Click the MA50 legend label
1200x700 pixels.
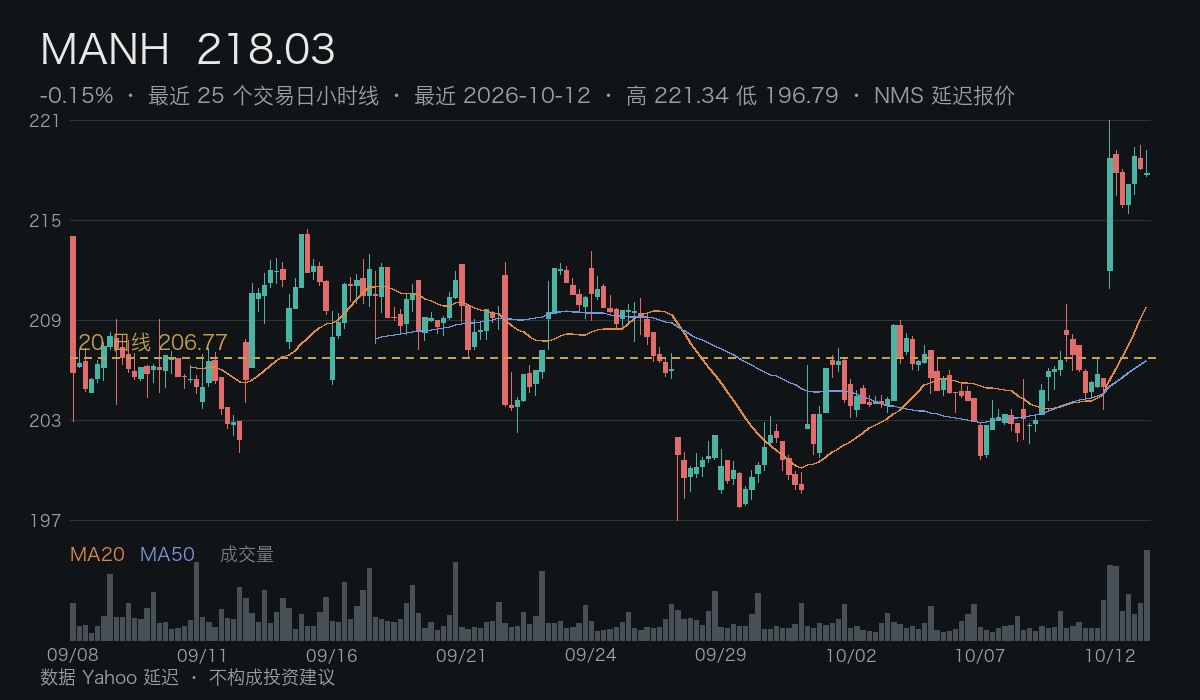[x=167, y=555]
